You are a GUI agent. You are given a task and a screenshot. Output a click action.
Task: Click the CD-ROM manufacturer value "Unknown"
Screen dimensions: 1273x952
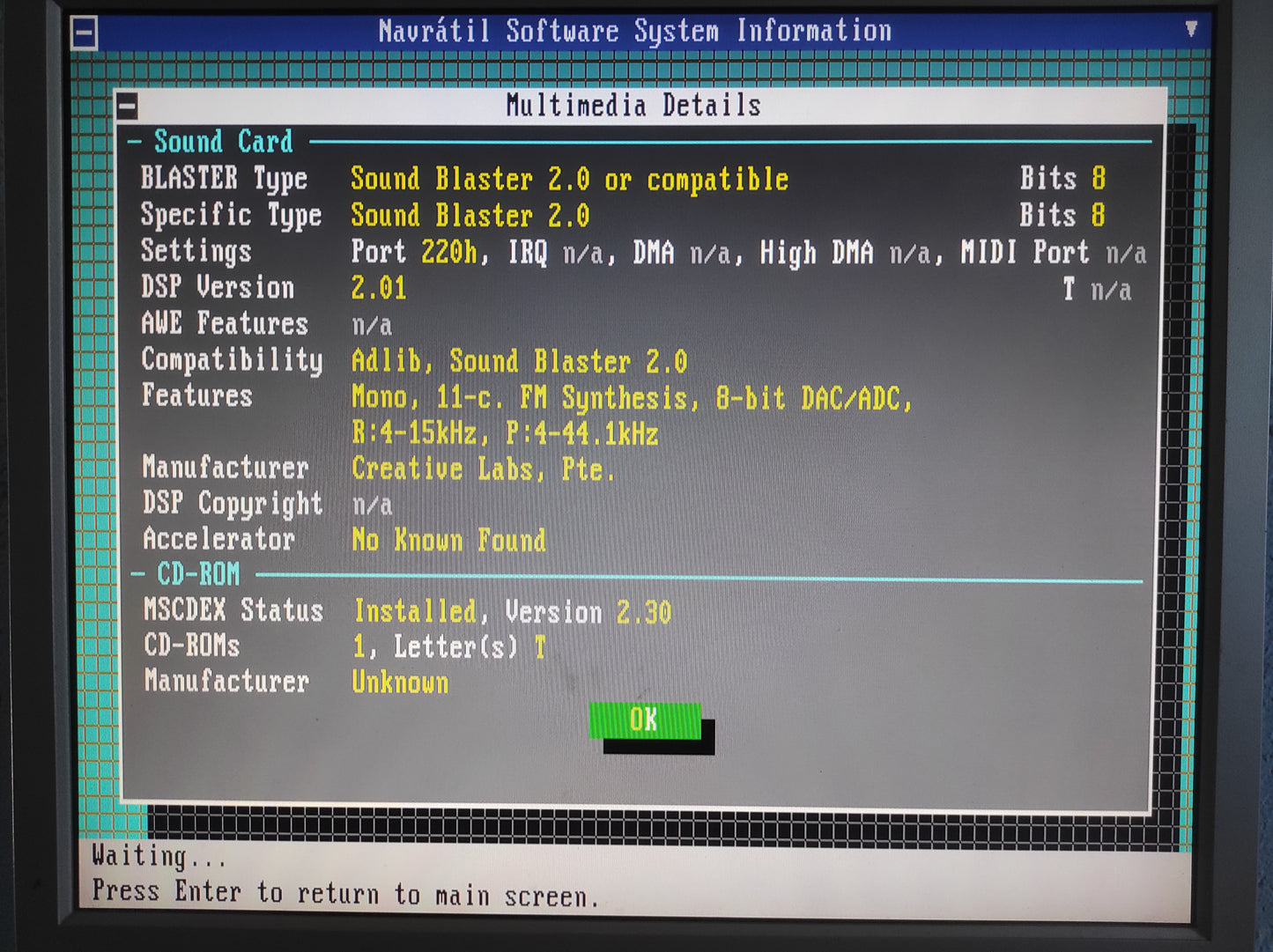401,683
